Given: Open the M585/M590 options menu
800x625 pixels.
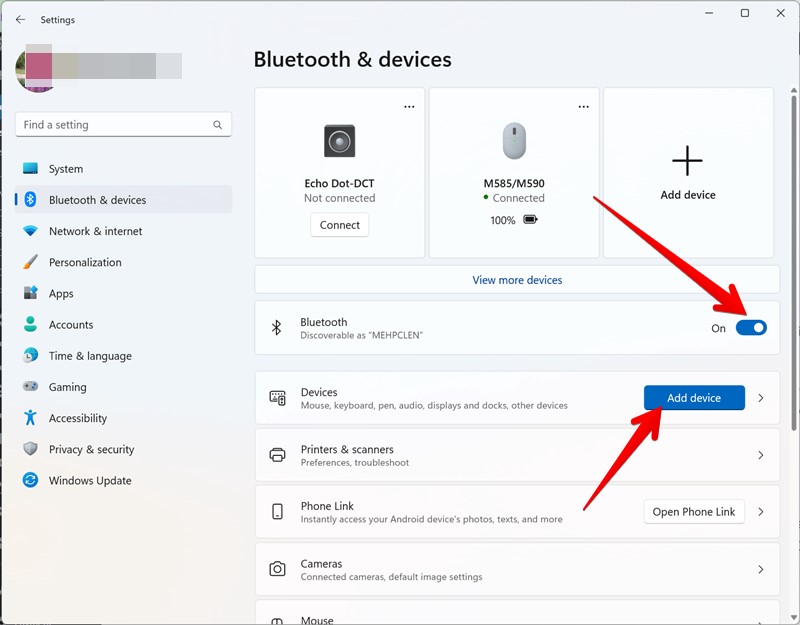Looking at the screenshot, I should [583, 105].
